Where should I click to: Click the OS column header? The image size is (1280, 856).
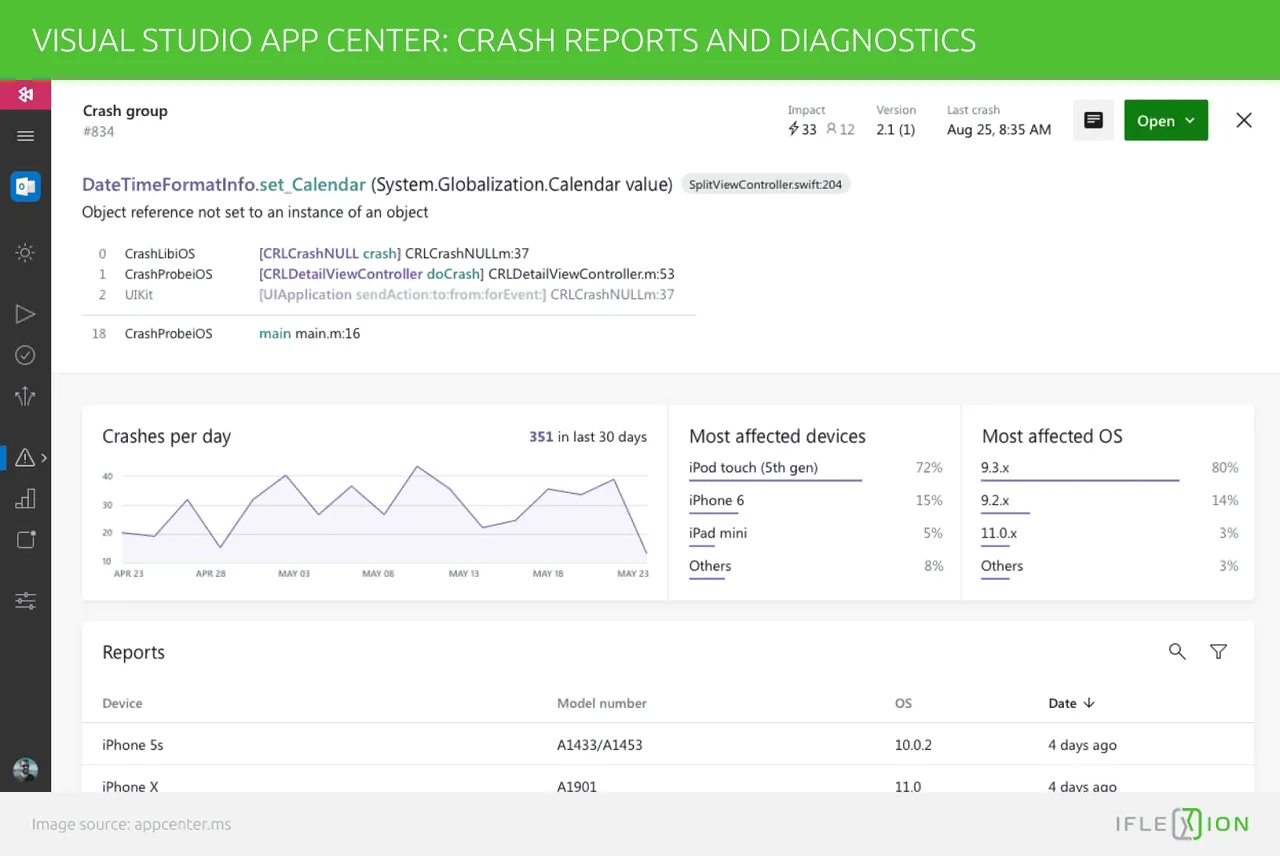click(x=903, y=703)
